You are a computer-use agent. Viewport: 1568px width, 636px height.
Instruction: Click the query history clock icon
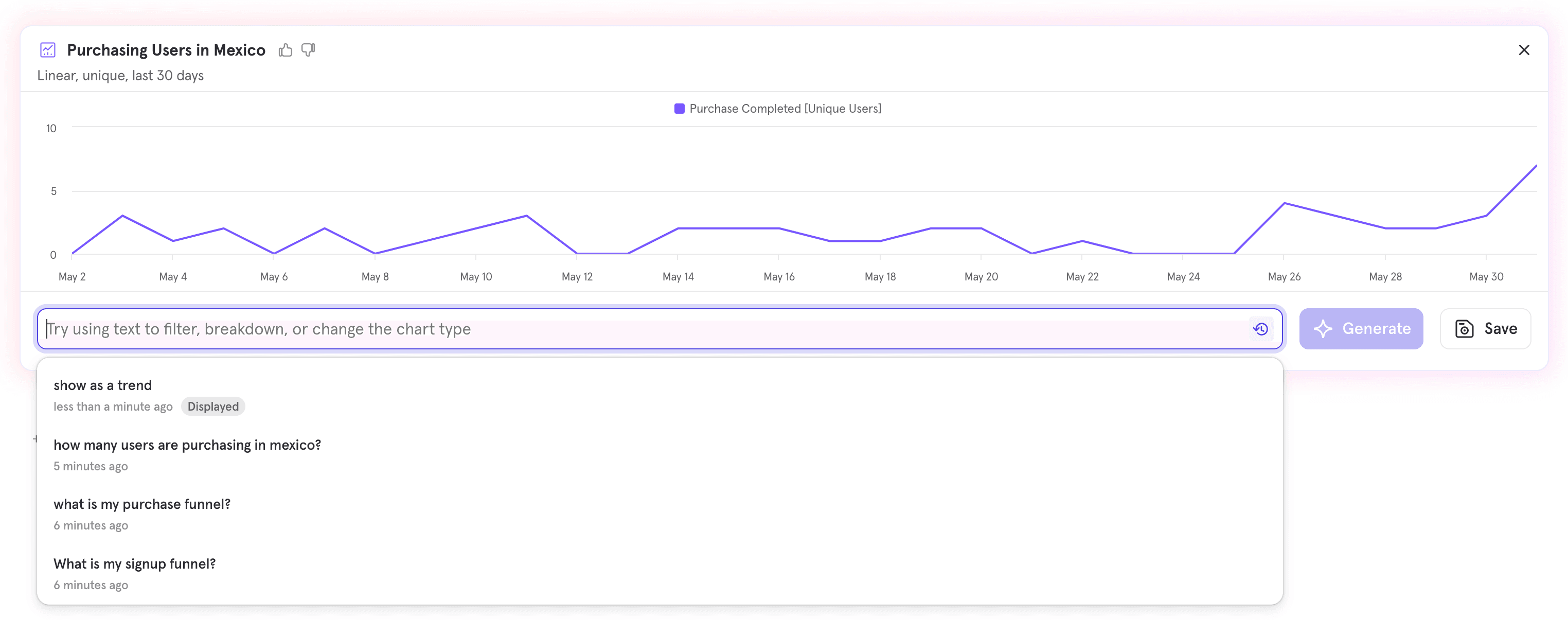coord(1260,329)
